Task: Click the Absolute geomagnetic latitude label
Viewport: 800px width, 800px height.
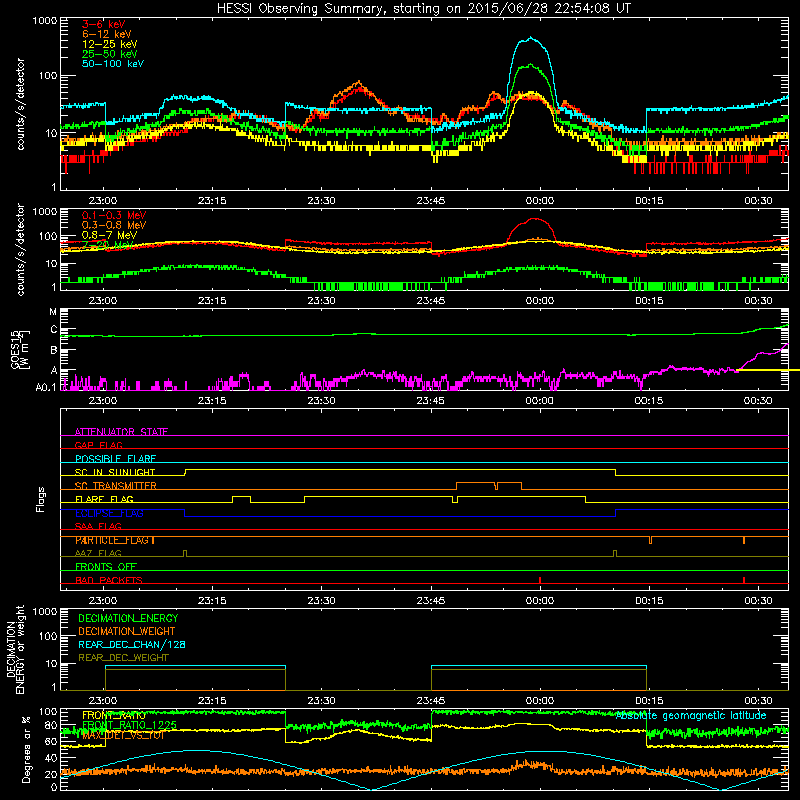Action: point(691,715)
